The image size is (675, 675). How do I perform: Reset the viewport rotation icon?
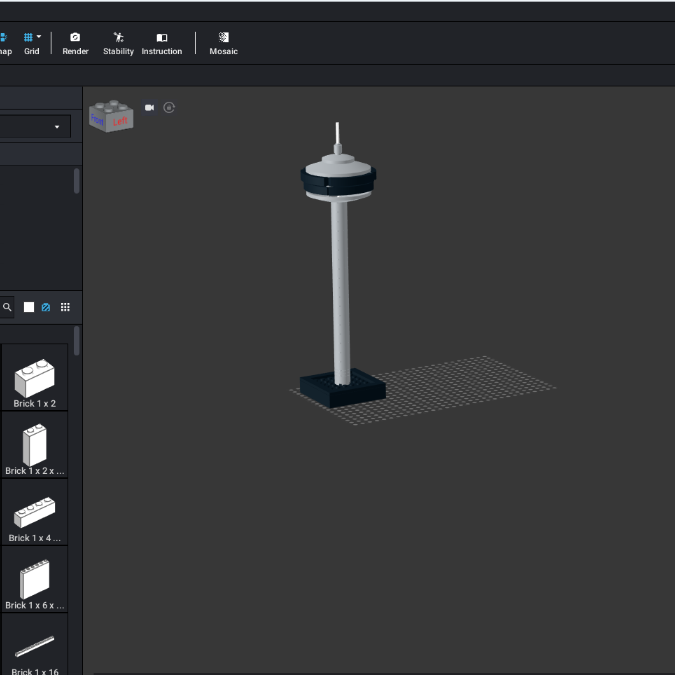coord(169,108)
